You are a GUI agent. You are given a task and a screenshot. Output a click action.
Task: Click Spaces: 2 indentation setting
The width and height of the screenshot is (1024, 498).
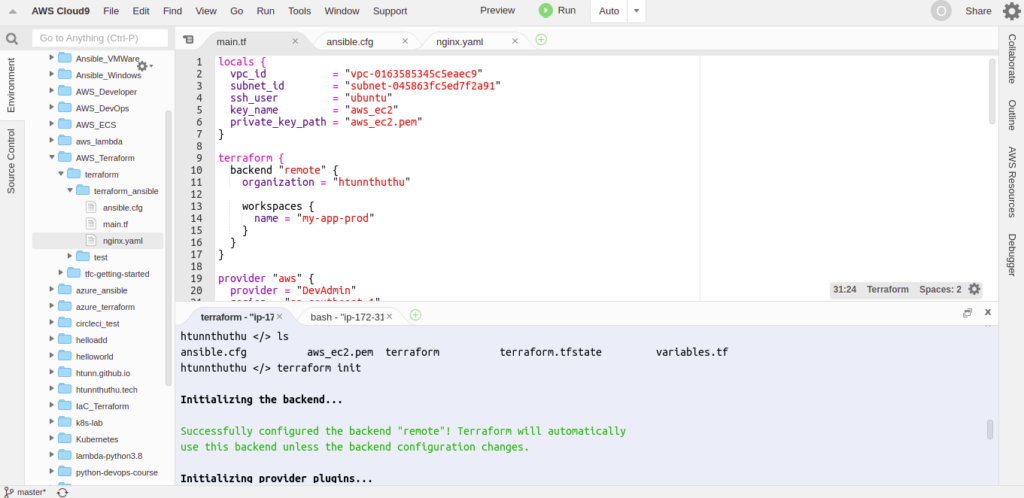coord(940,289)
